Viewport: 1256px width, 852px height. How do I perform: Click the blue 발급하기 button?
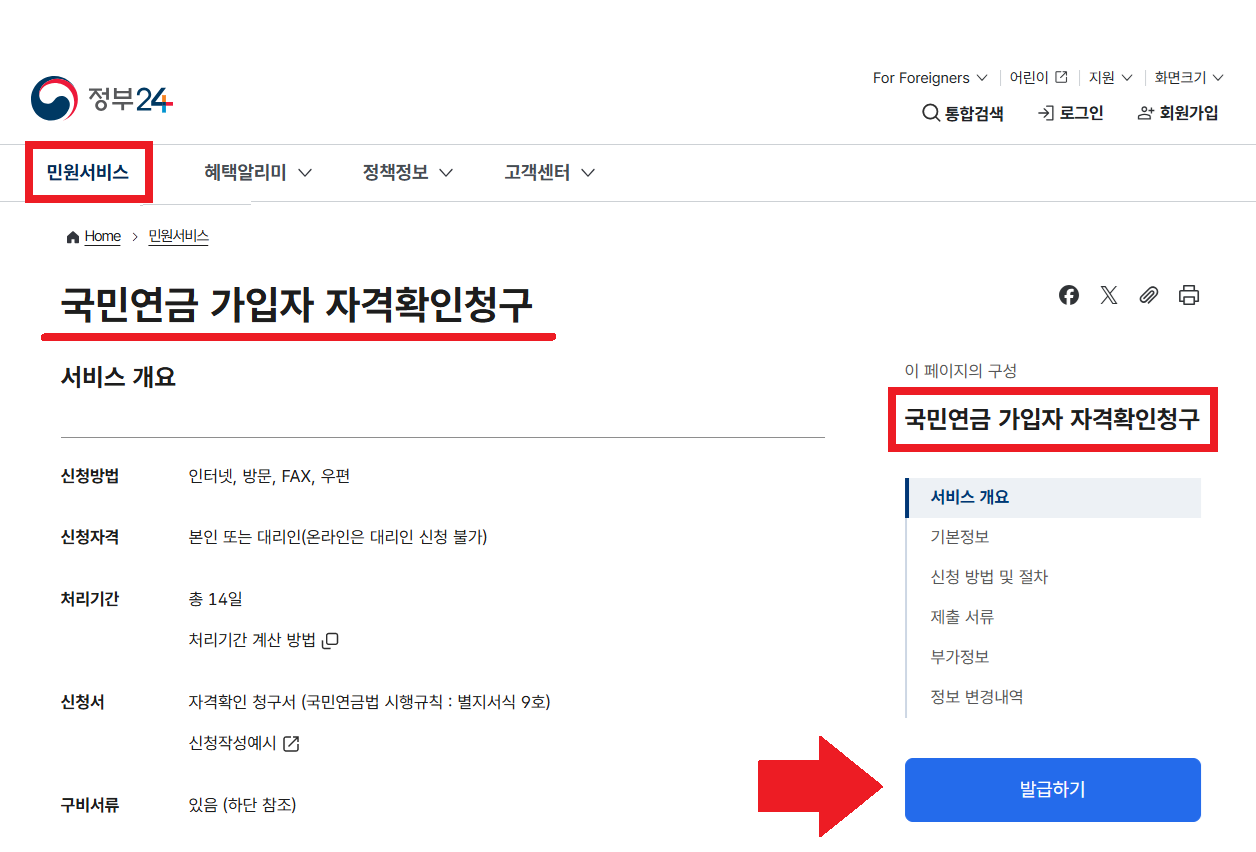point(1052,789)
